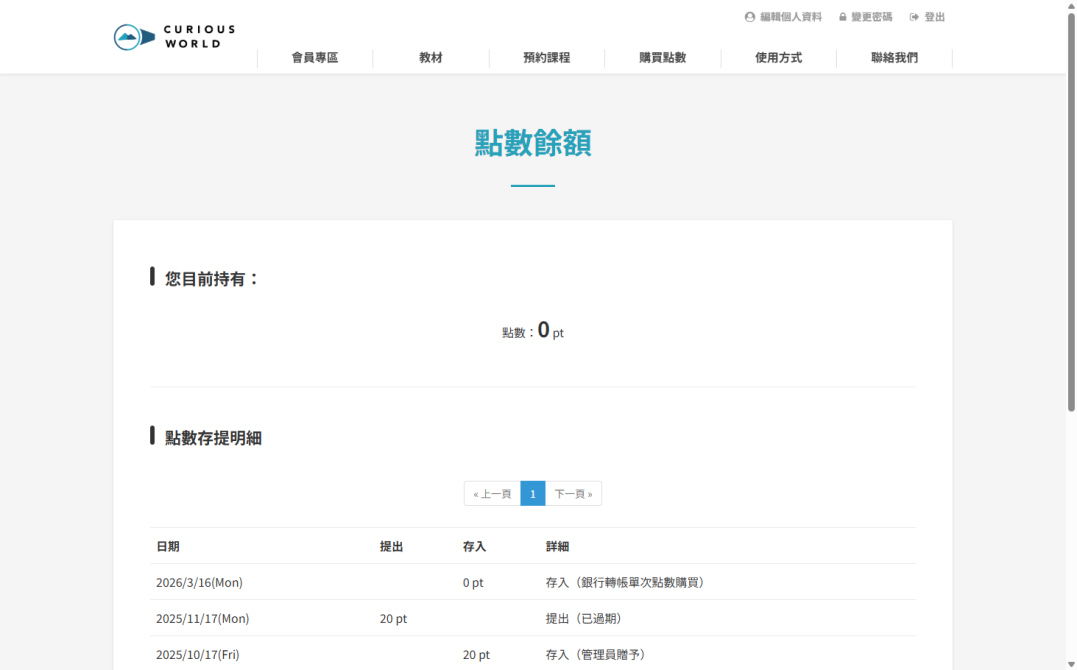Screen dimensions: 1077x670
Task: Click the 提出 column header
Action: coord(392,546)
